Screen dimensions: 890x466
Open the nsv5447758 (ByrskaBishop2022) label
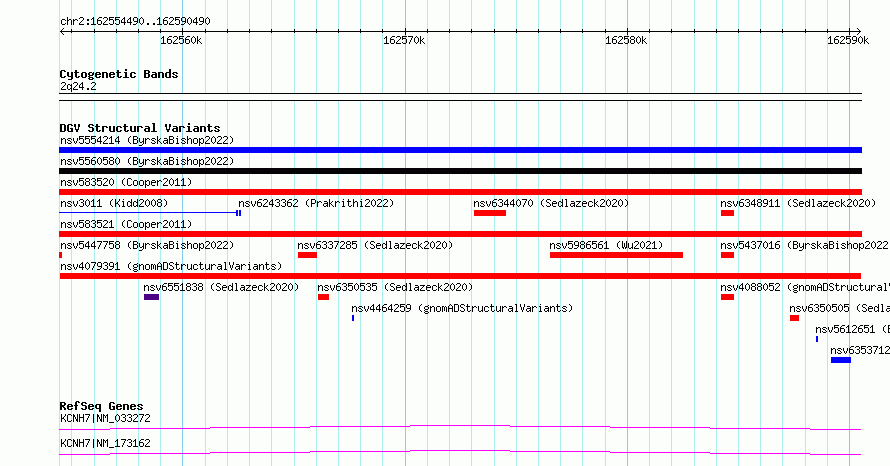coord(147,245)
